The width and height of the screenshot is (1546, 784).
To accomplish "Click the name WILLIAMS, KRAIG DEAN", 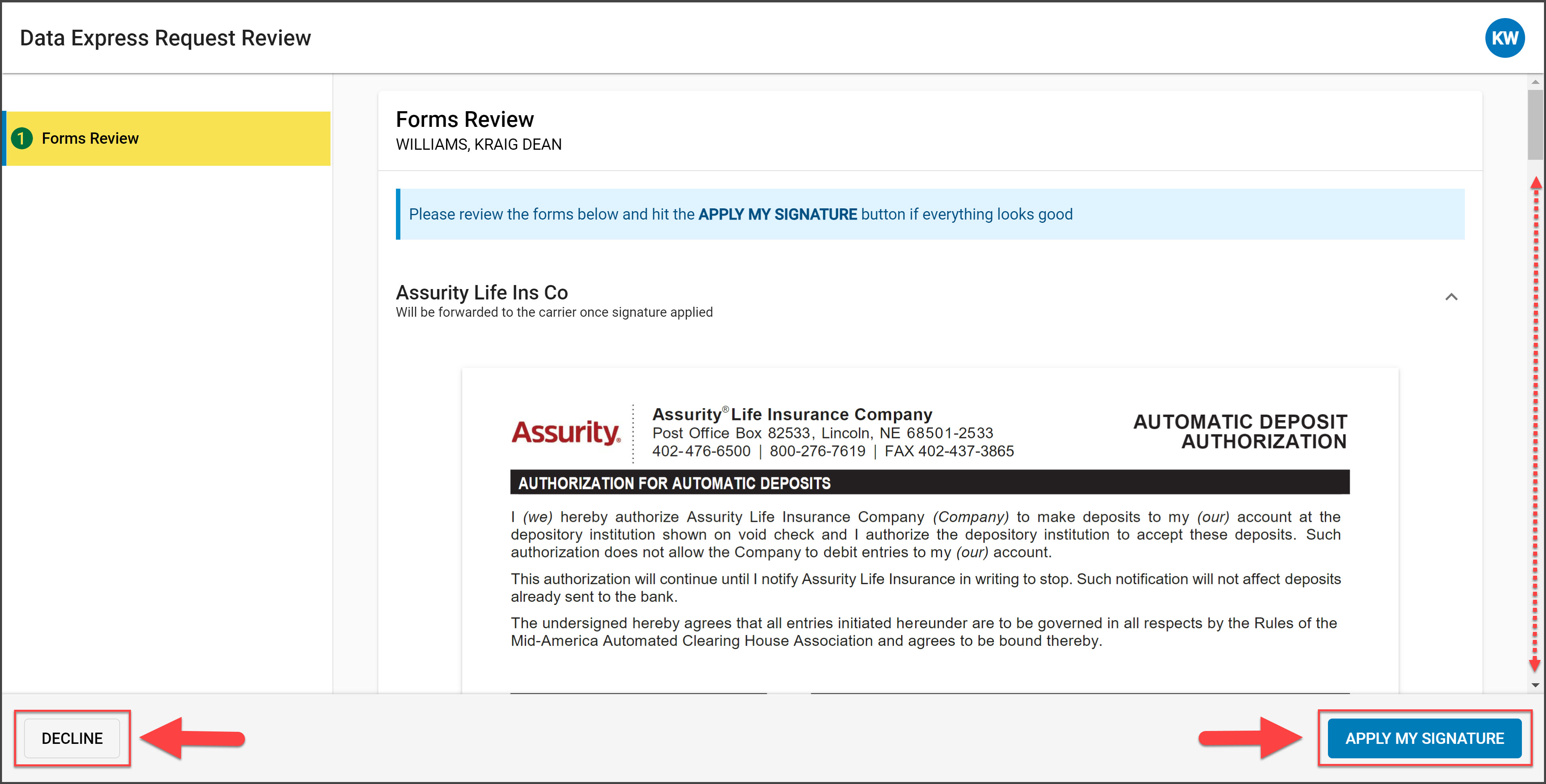I will 479,145.
